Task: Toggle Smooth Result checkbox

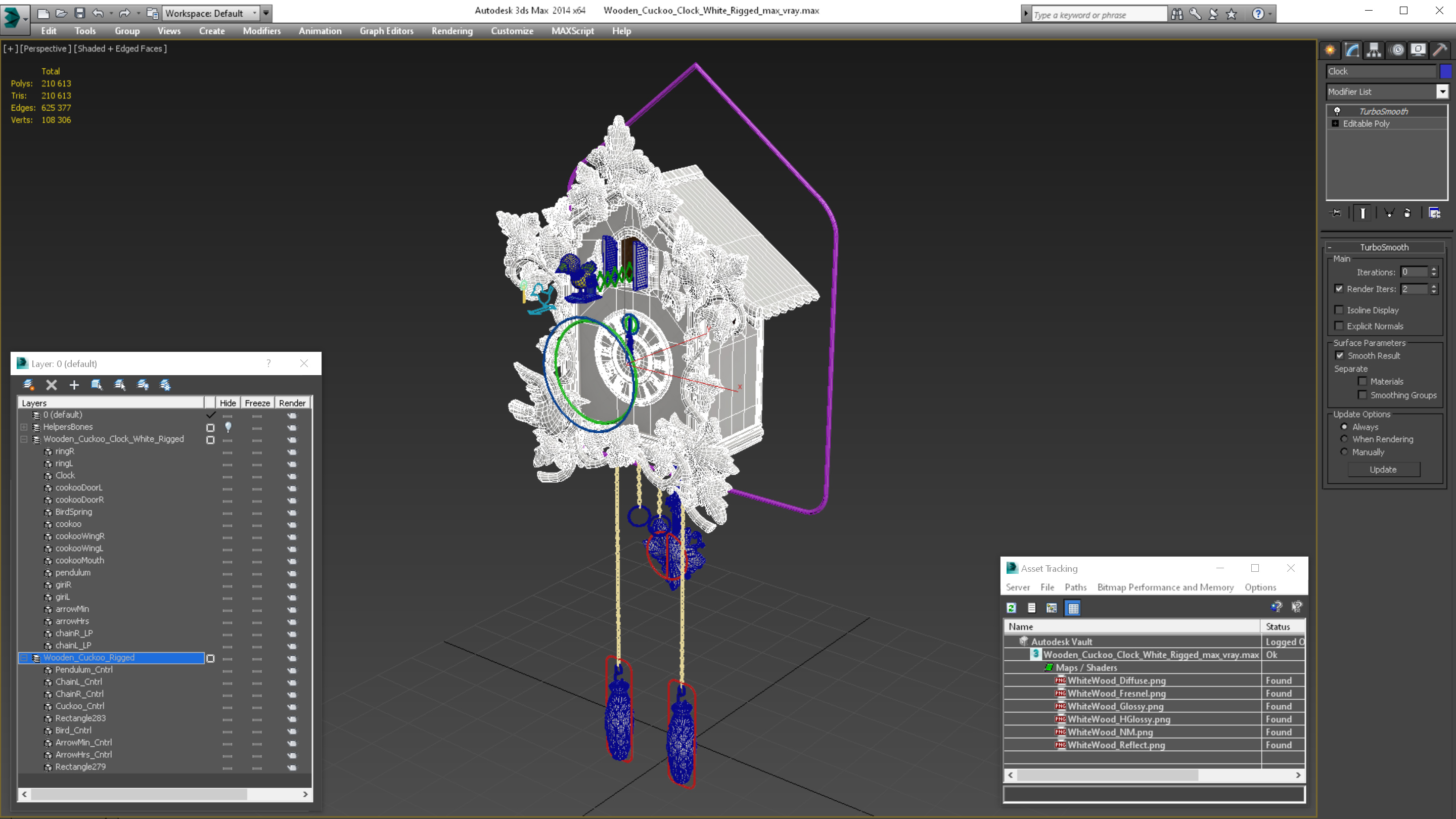Action: (1339, 355)
